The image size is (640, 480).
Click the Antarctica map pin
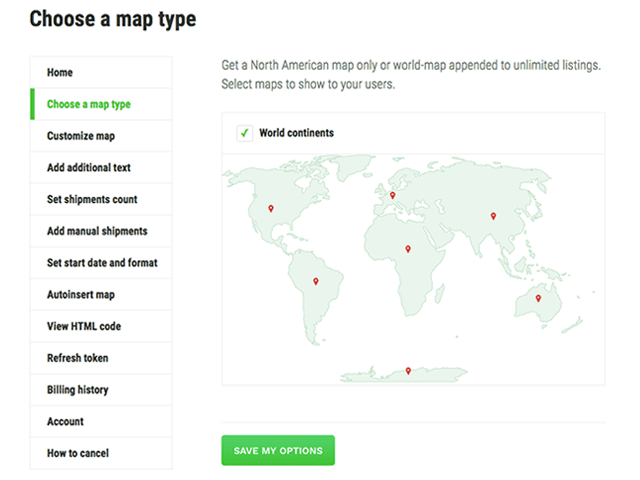(407, 371)
